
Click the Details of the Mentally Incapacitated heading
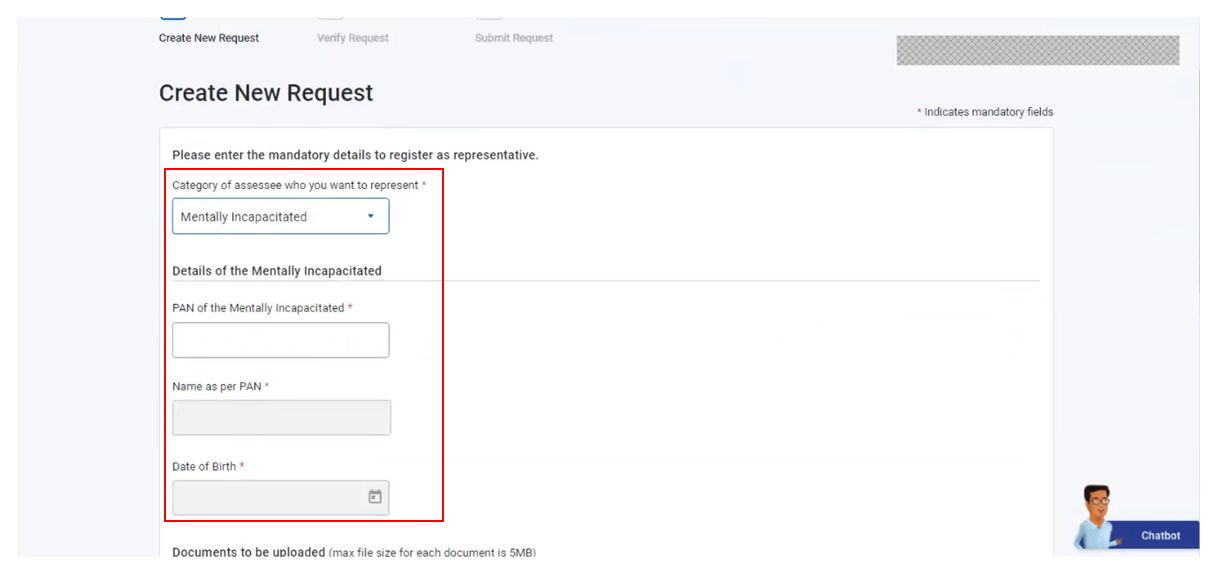pos(277,271)
